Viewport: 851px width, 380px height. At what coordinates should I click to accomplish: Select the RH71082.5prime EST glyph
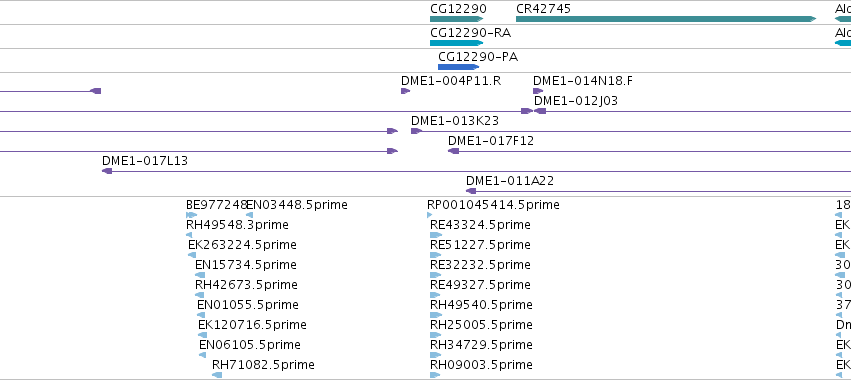(217, 375)
